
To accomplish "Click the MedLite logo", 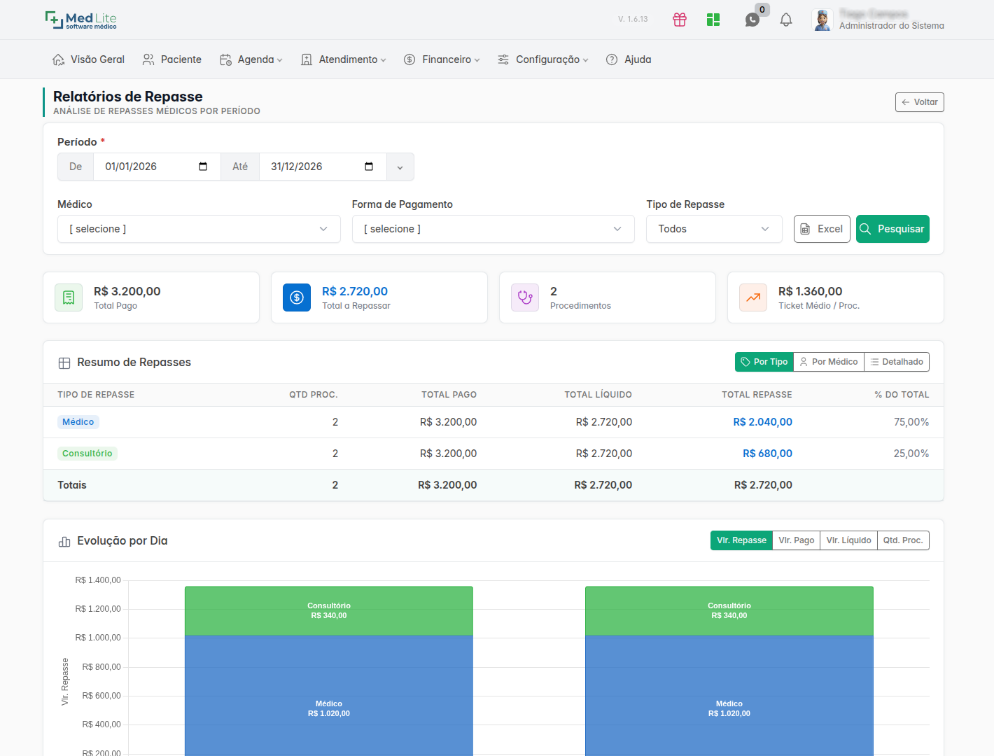I will (81, 20).
